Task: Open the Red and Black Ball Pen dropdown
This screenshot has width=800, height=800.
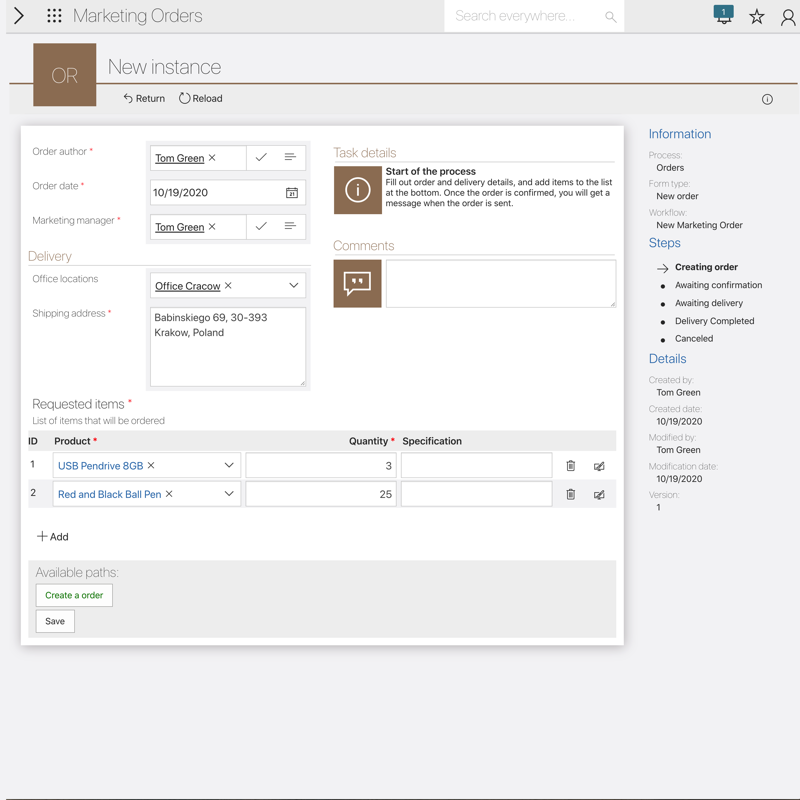Action: [229, 494]
